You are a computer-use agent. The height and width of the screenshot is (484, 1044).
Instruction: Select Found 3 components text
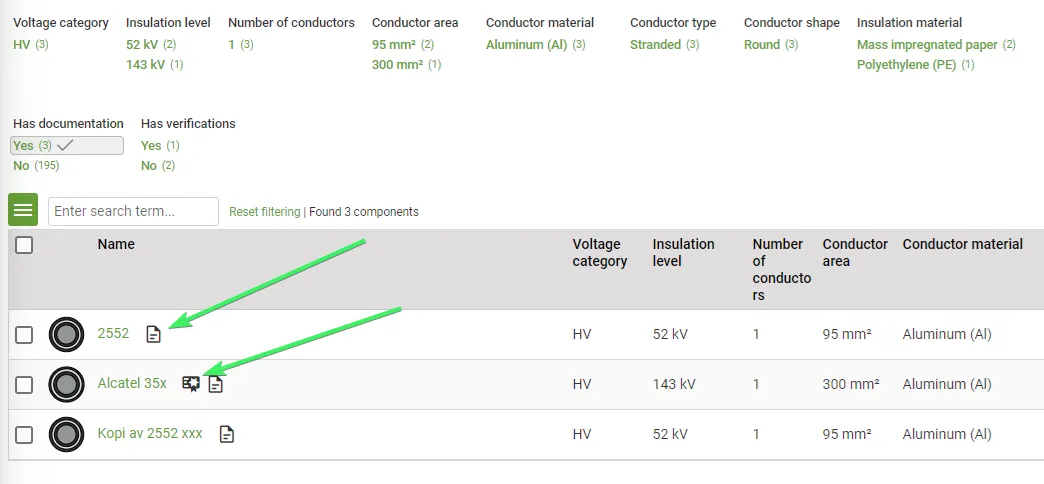pyautogui.click(x=364, y=212)
